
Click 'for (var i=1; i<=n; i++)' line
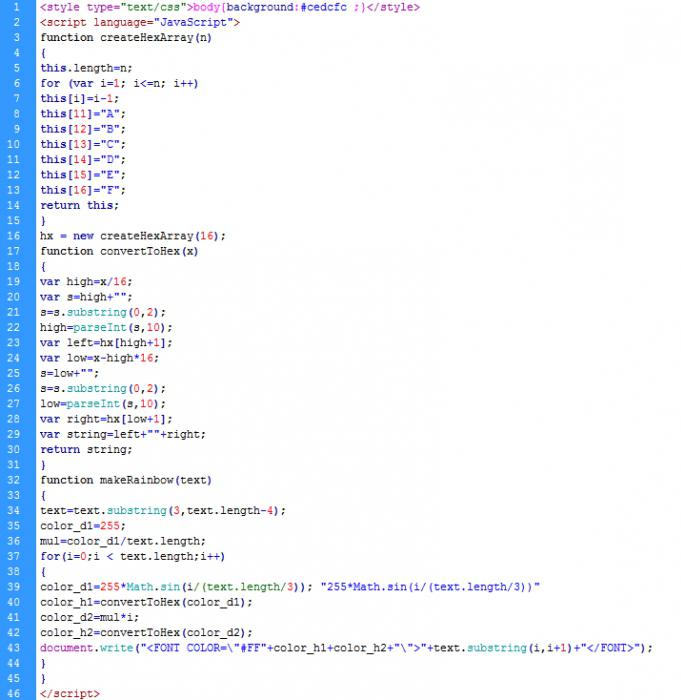click(x=119, y=83)
